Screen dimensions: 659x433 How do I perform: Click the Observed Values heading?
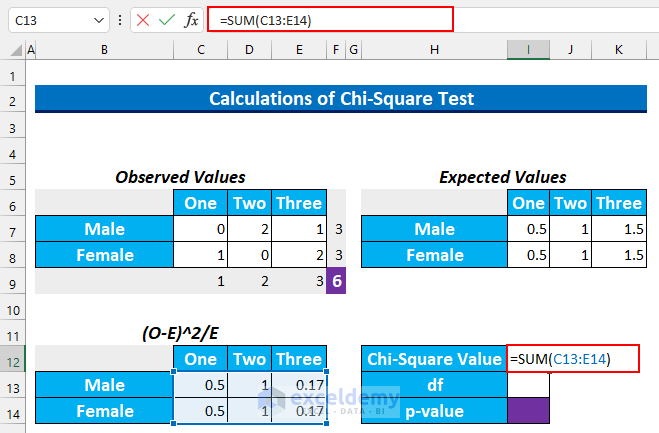[180, 177]
